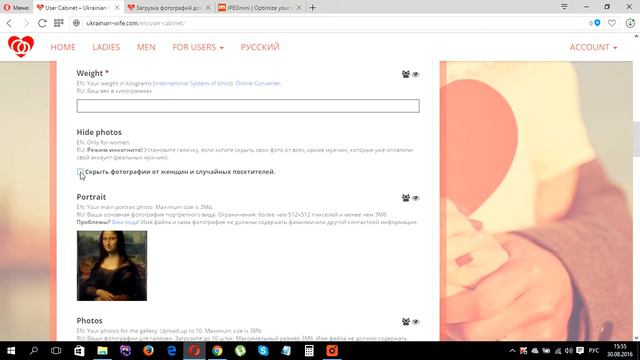Click the Mona Lisa portrait thumbnail
The height and width of the screenshot is (360, 640).
coord(112,266)
